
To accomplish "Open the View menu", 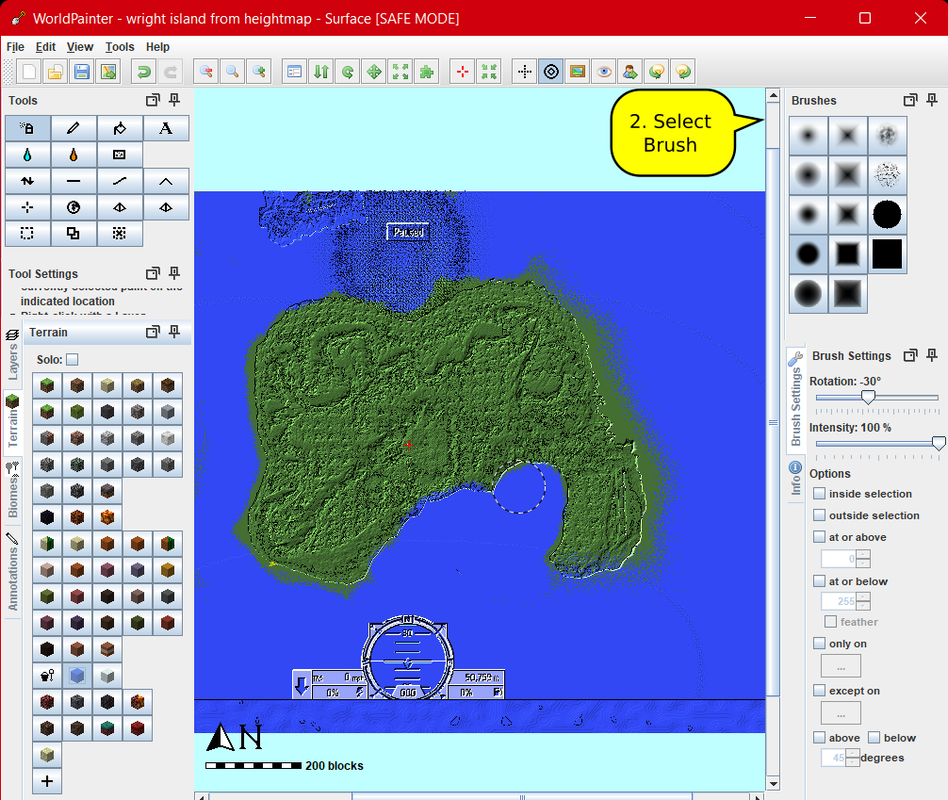I will click(80, 47).
